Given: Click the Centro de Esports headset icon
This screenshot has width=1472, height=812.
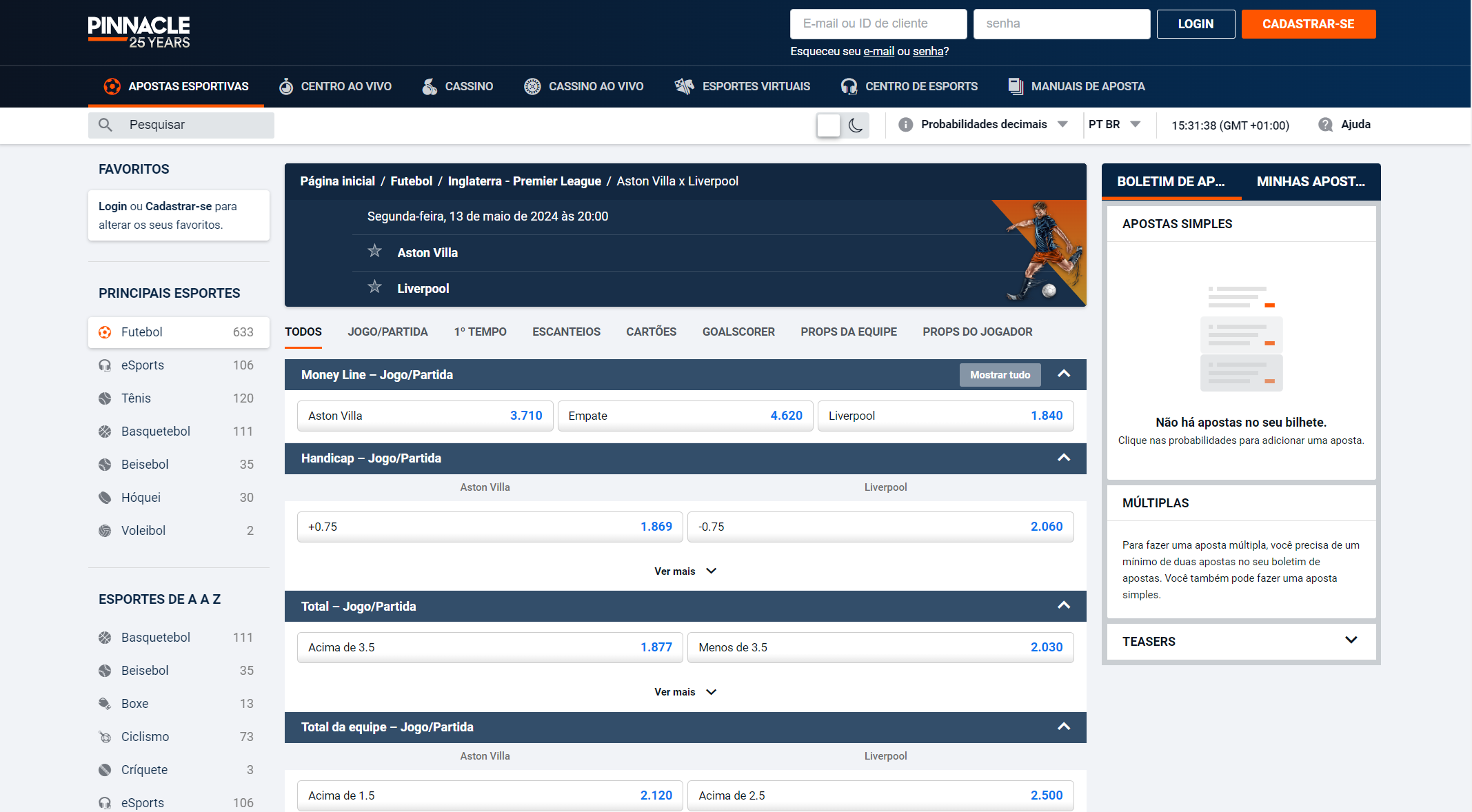Looking at the screenshot, I should [849, 86].
